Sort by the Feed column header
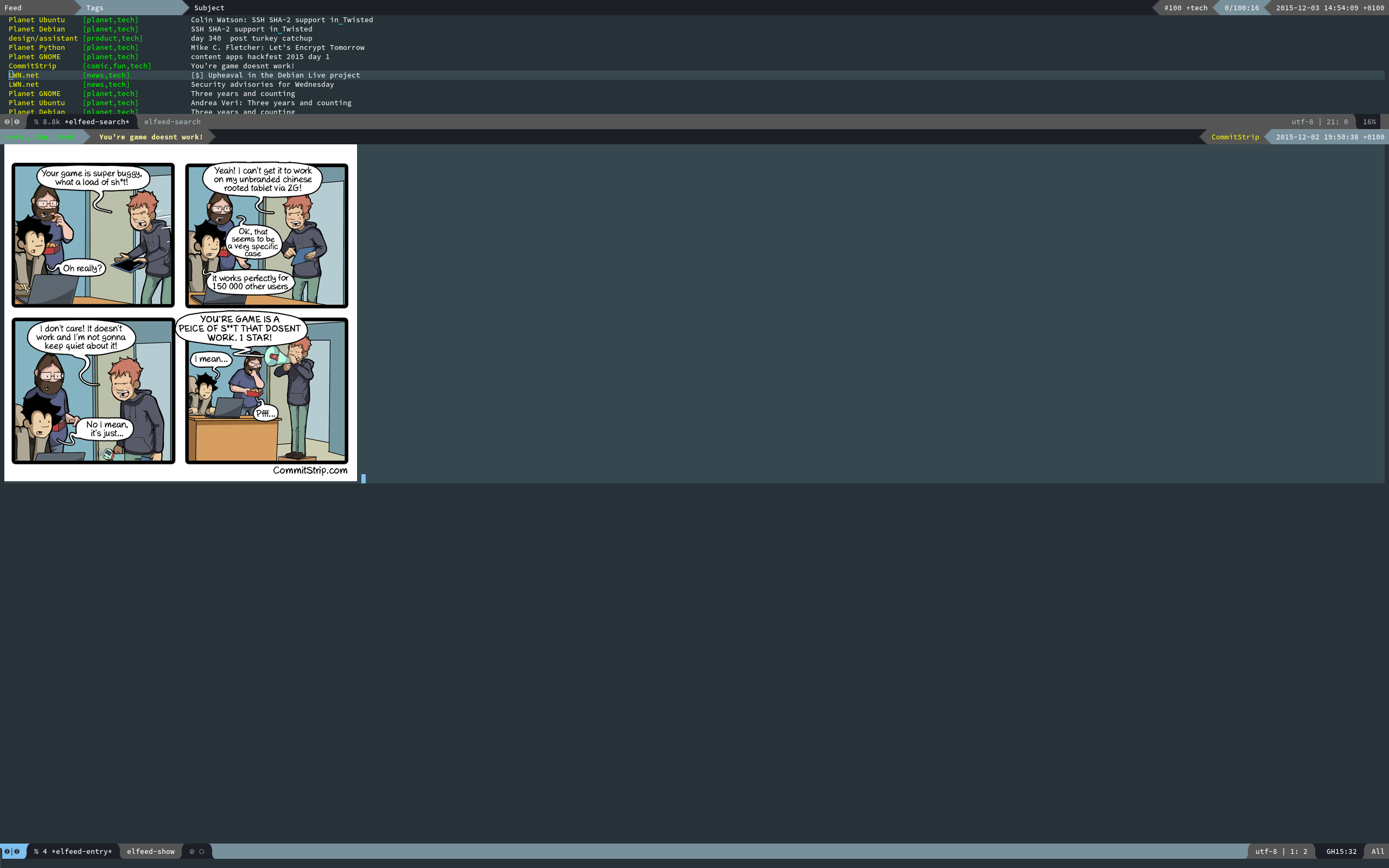 [12, 8]
